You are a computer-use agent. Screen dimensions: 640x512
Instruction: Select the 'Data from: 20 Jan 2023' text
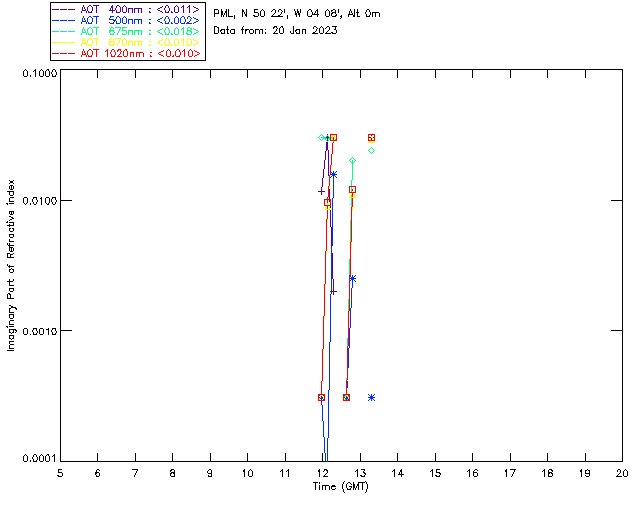pyautogui.click(x=276, y=31)
